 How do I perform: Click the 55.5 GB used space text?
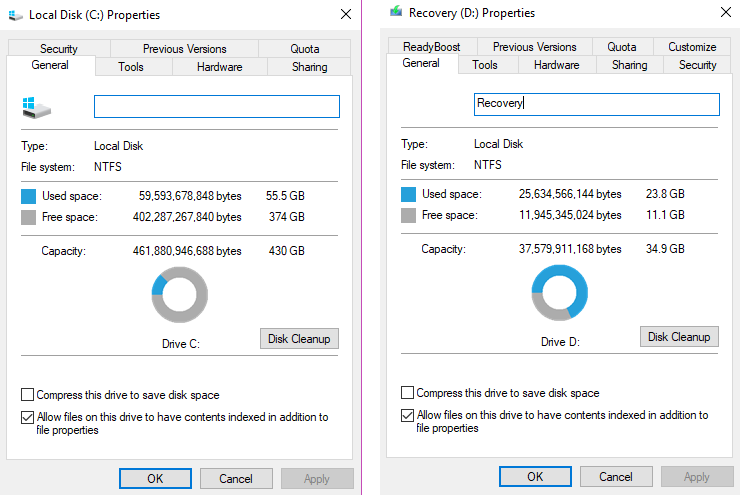click(285, 196)
